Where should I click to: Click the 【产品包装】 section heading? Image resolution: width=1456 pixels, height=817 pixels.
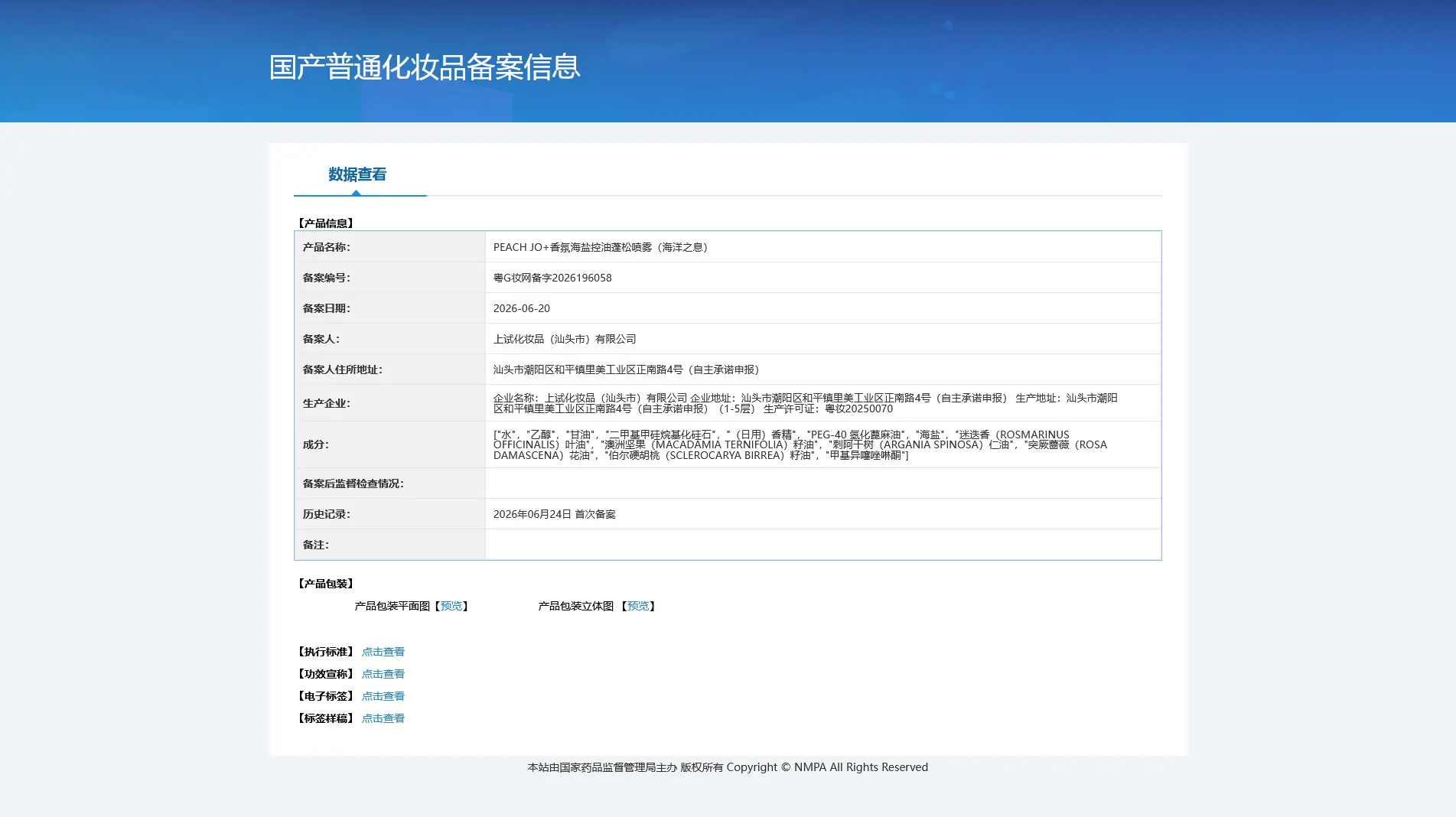326,584
